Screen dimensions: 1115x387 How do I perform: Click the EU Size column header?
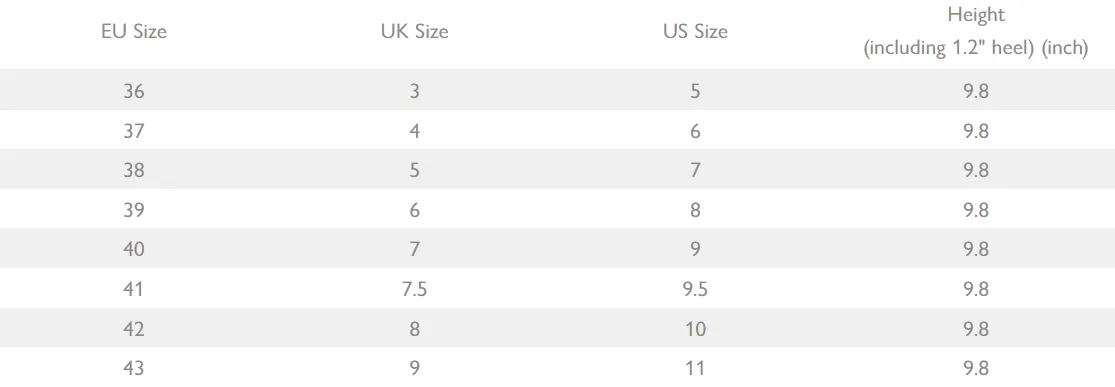134,32
